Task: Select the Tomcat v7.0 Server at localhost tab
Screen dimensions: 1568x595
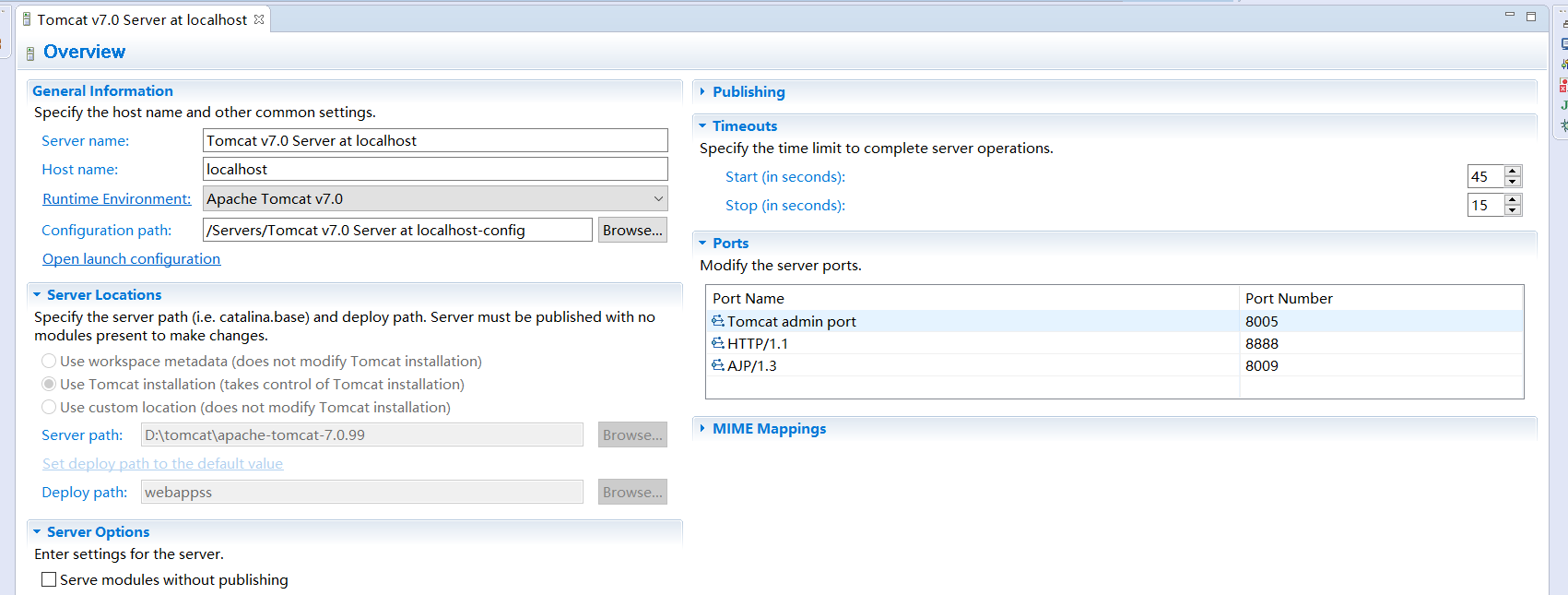Action: coord(143,19)
